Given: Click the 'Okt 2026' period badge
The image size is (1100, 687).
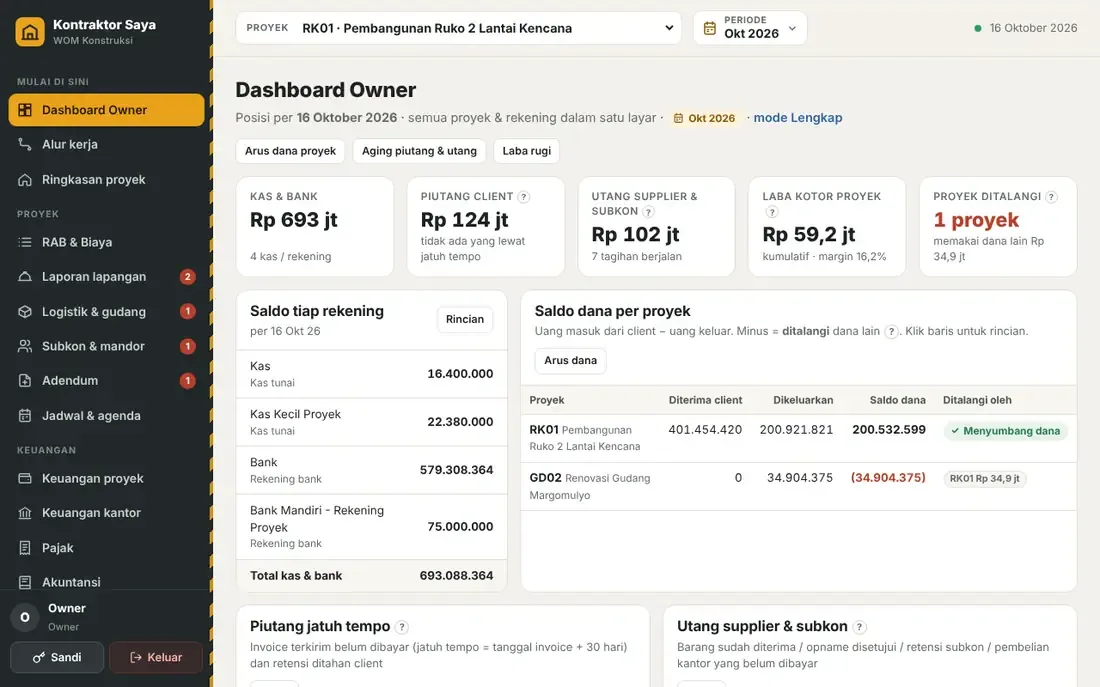Looking at the screenshot, I should coord(705,119).
